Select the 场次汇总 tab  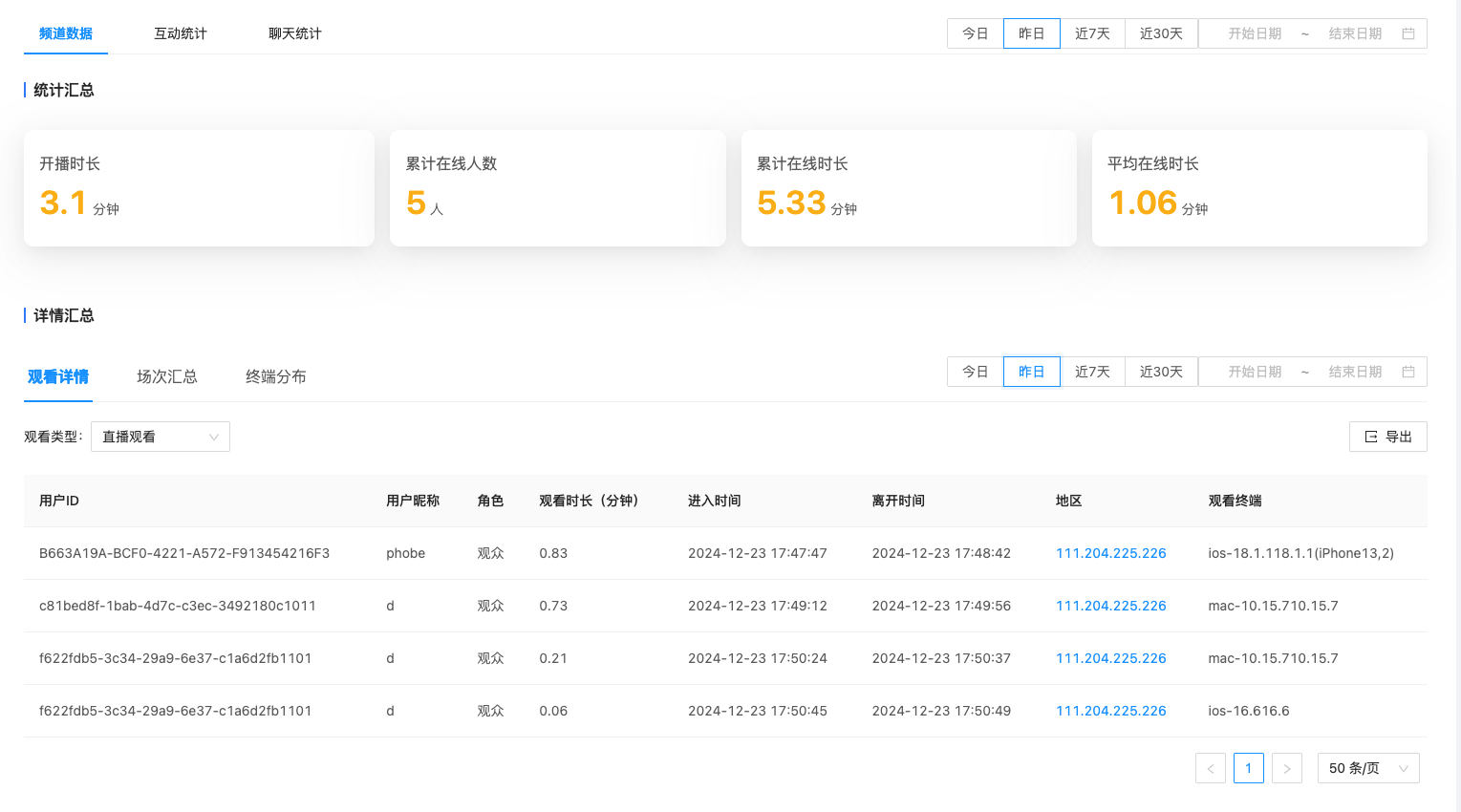click(167, 376)
